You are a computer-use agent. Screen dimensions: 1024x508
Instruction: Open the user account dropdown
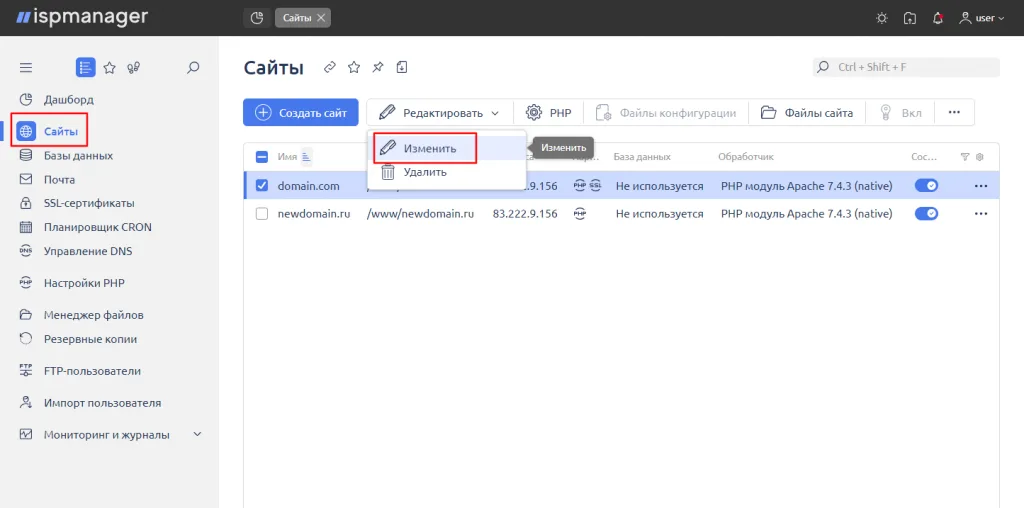pos(982,18)
